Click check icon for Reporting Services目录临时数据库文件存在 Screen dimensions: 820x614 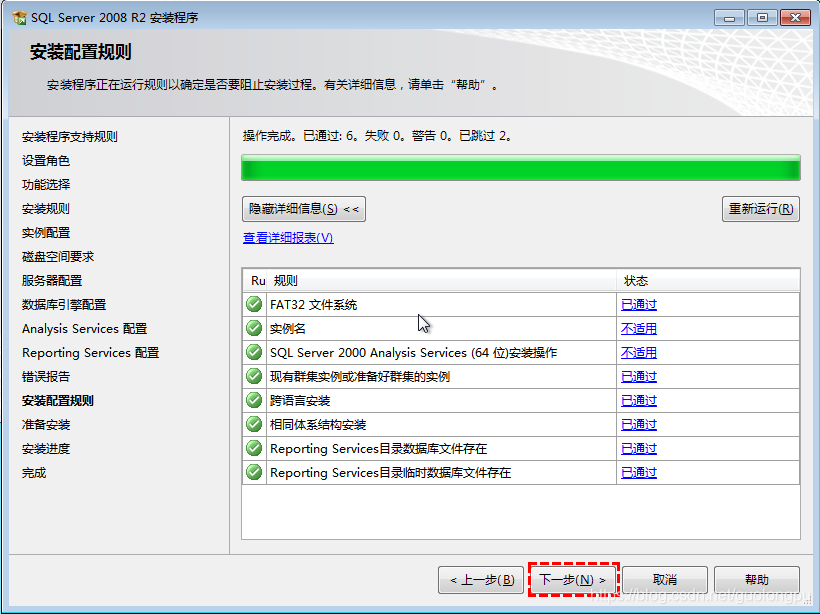(254, 472)
